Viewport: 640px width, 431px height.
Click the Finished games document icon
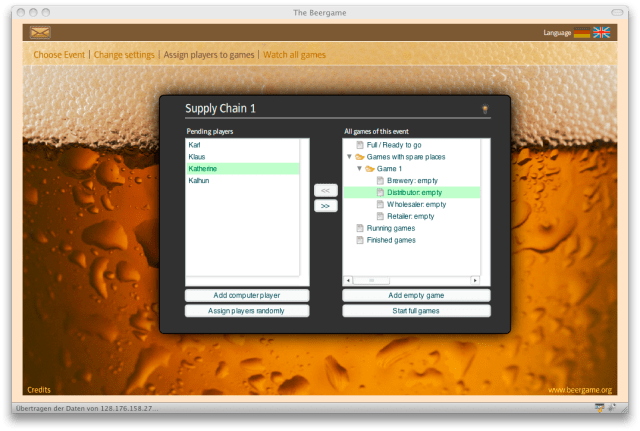359,240
